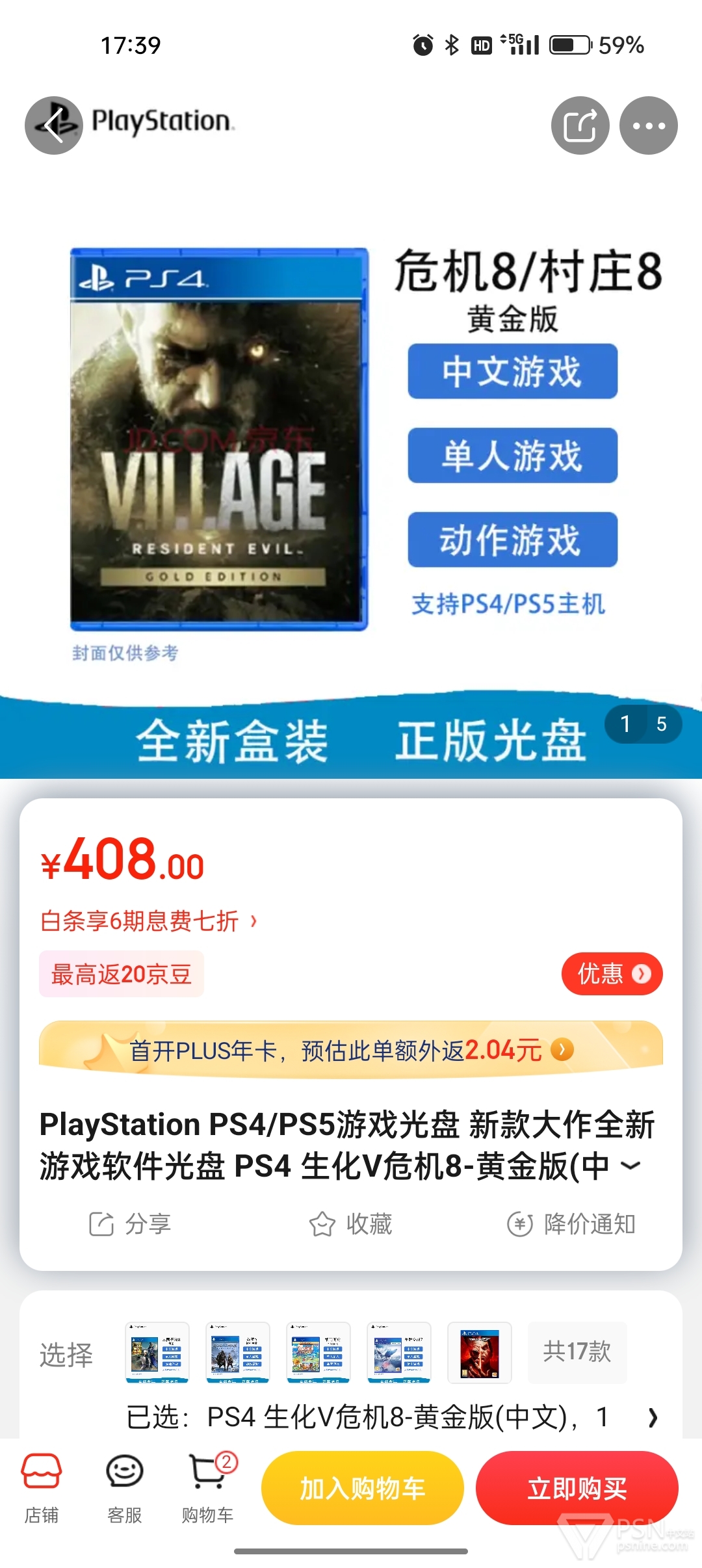Tap the 降价通知 price-drop alert
Image resolution: width=702 pixels, height=1568 pixels.
point(571,1224)
